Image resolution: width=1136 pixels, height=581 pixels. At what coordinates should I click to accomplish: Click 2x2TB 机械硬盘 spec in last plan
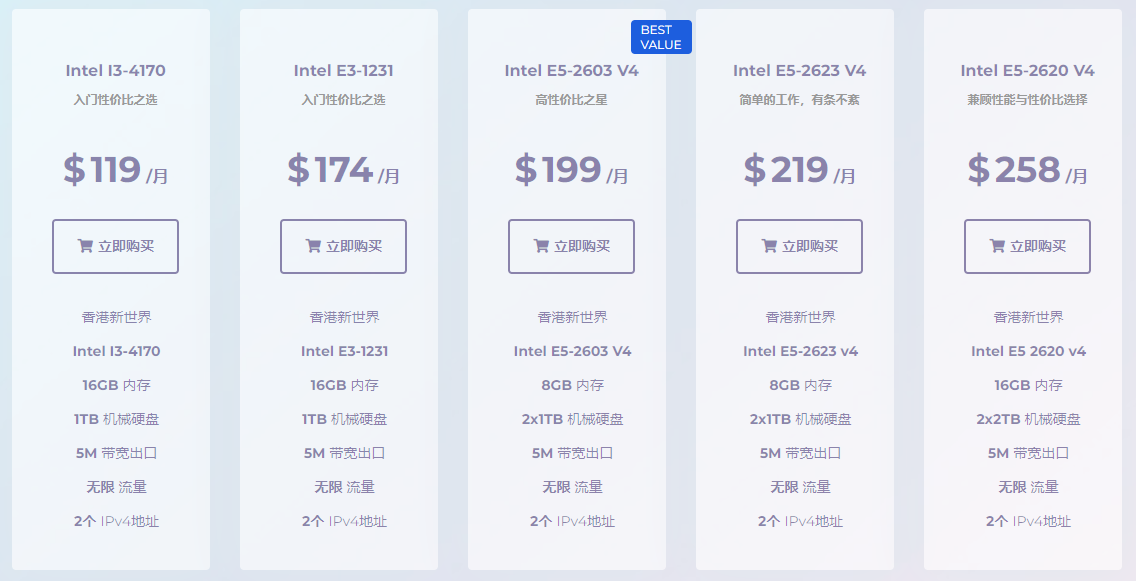(x=1028, y=419)
